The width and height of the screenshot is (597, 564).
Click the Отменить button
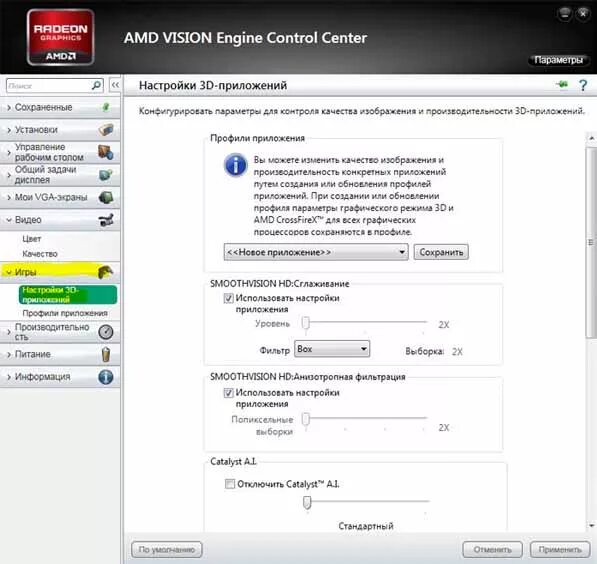(492, 550)
